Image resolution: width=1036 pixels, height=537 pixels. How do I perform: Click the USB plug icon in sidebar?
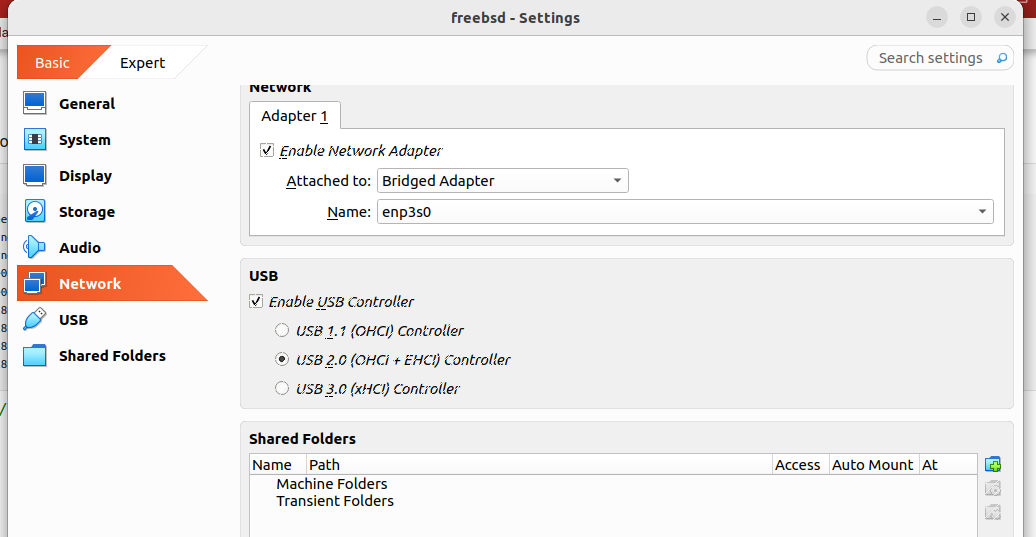tap(35, 320)
